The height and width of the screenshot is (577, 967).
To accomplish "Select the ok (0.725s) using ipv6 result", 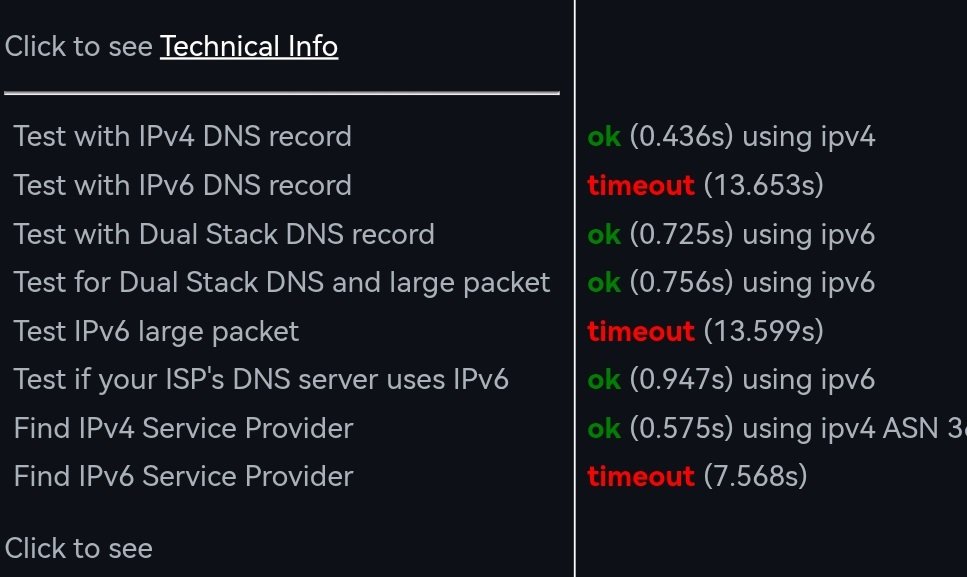I will [x=731, y=235].
